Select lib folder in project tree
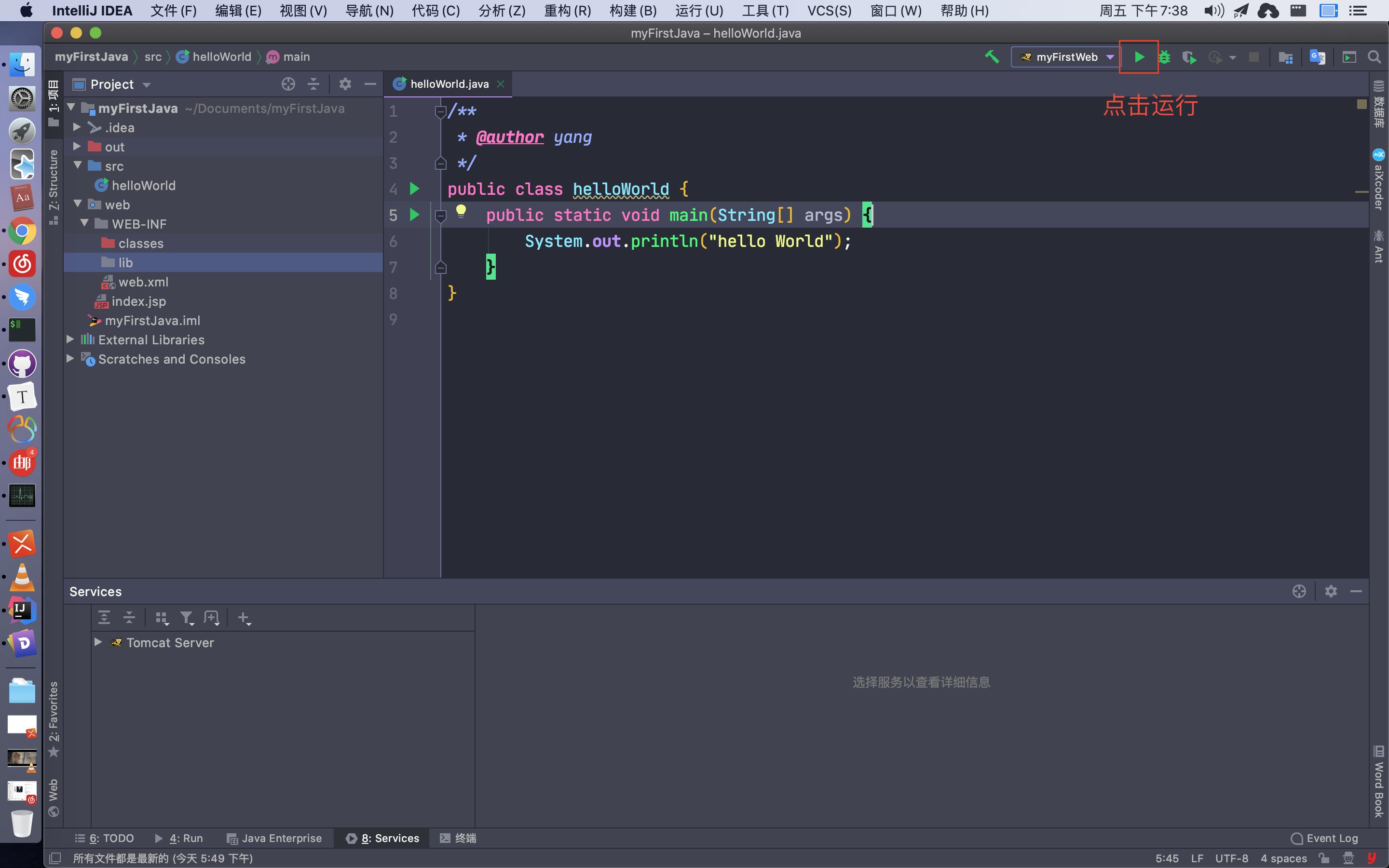This screenshot has height=868, width=1389. pos(126,262)
